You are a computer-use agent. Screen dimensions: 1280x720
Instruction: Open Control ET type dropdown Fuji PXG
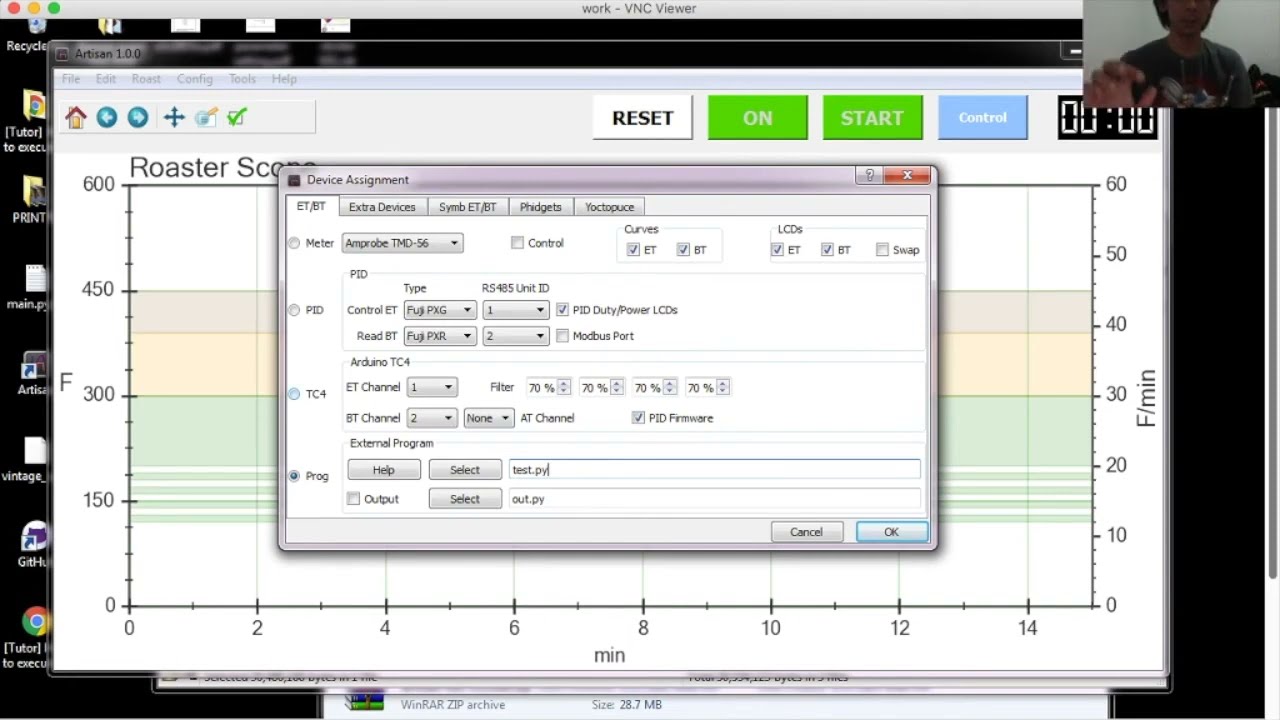pos(440,310)
